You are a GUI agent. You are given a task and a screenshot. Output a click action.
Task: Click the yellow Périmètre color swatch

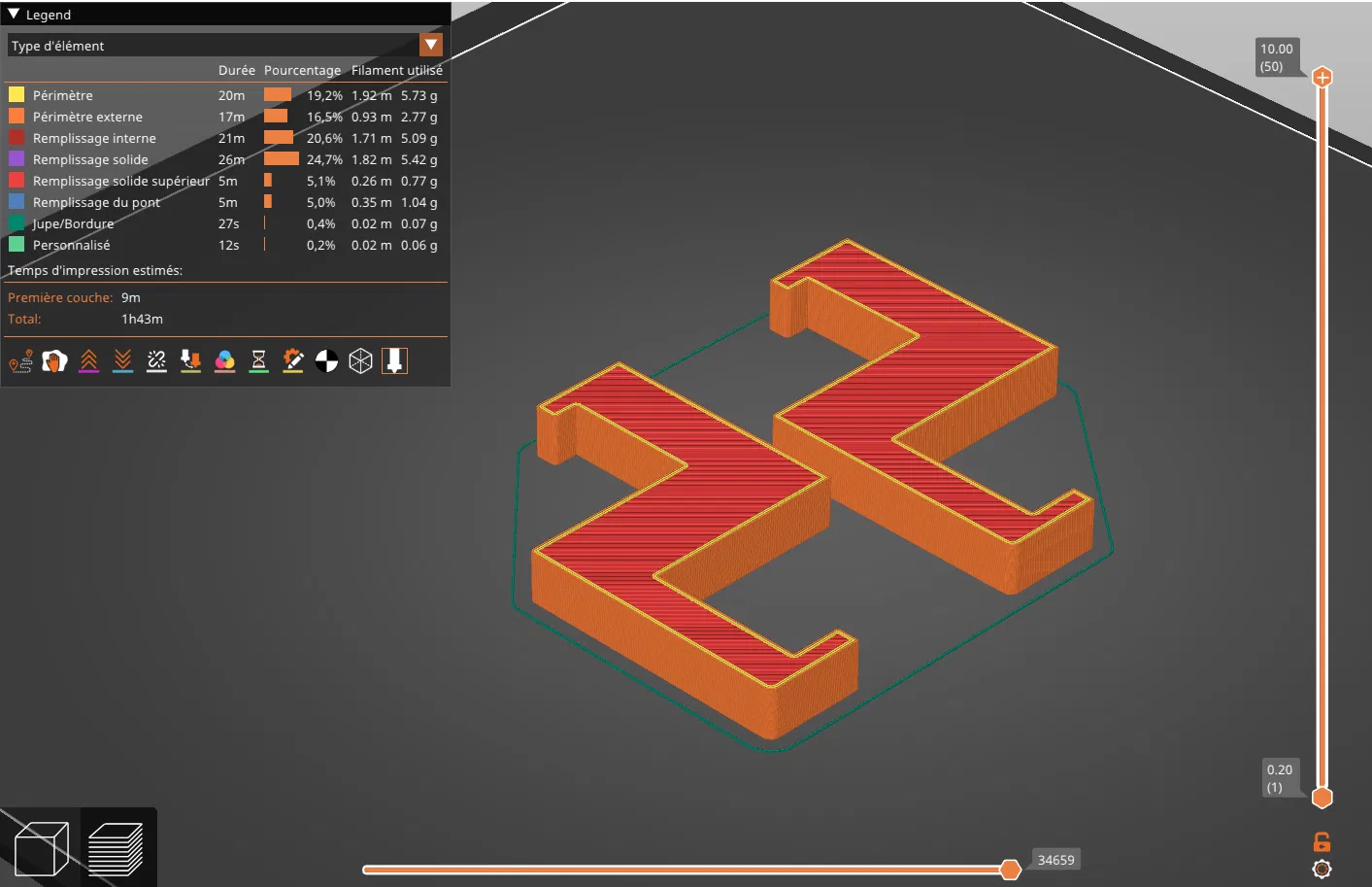point(17,94)
